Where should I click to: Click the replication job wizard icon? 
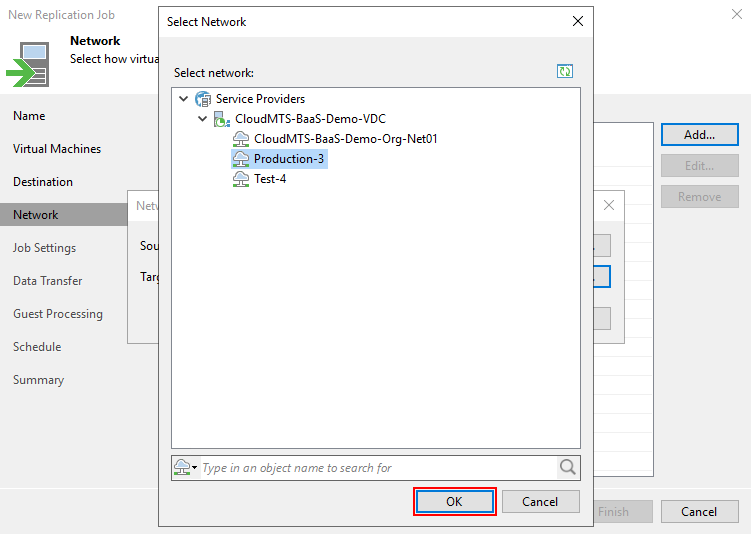[27, 65]
